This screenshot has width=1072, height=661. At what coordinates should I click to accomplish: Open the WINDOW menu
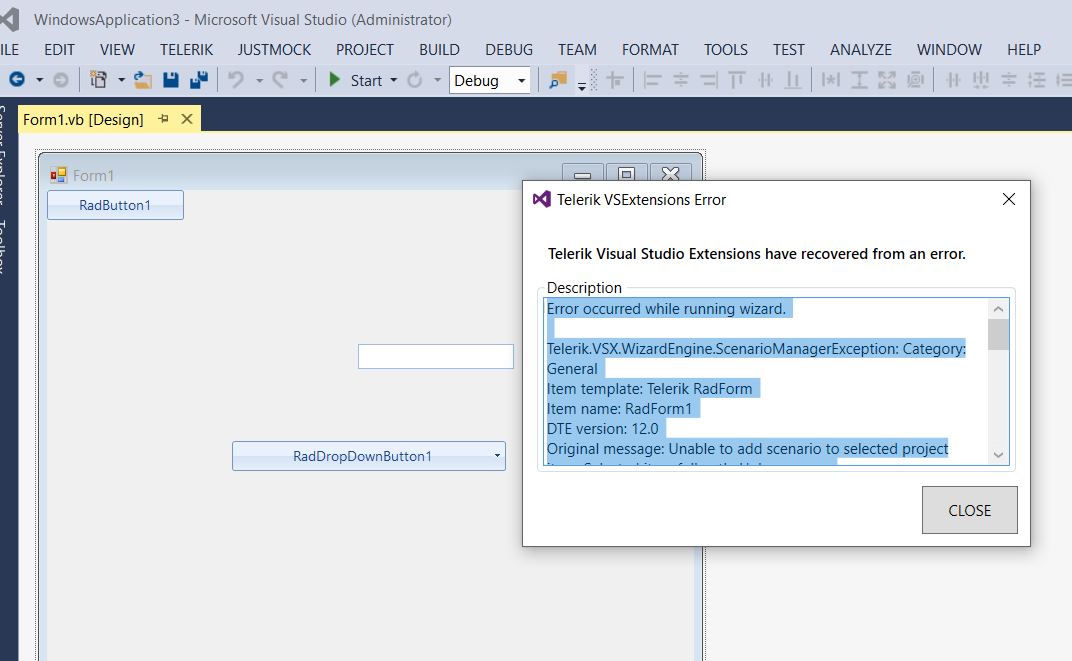pos(949,50)
